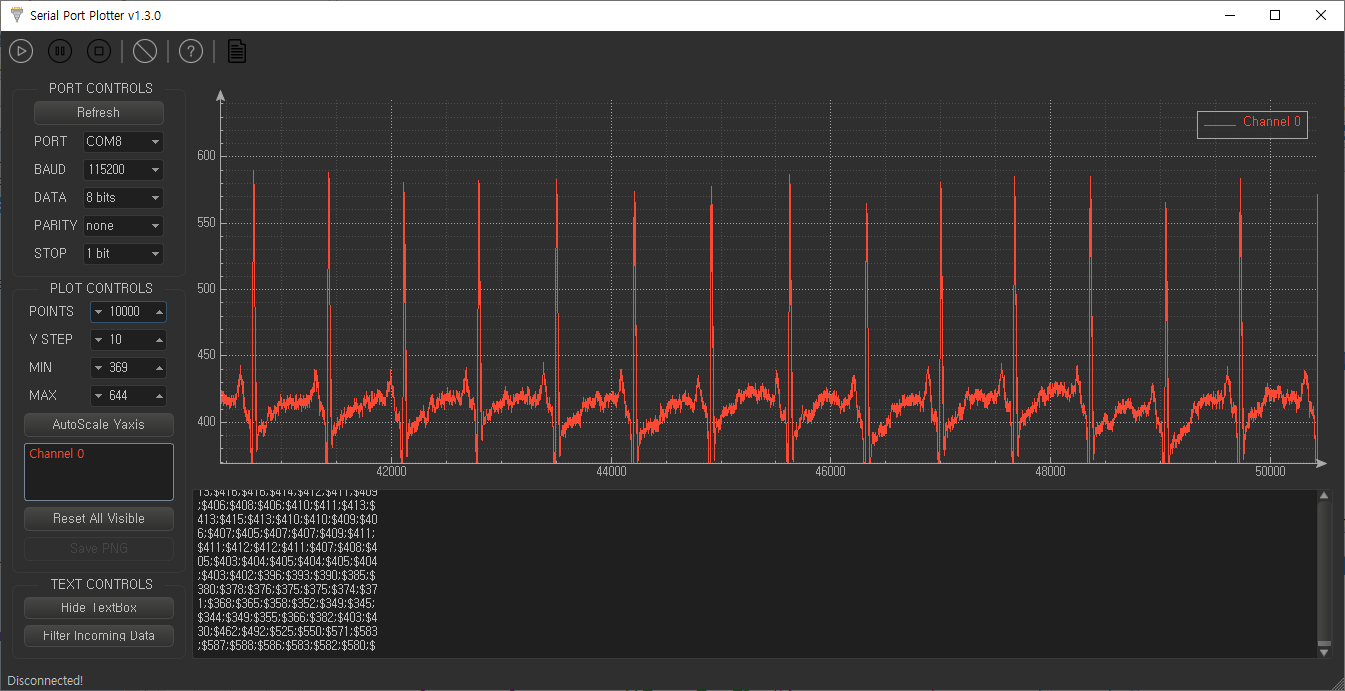Click the 42000 label on the X axis

click(391, 471)
